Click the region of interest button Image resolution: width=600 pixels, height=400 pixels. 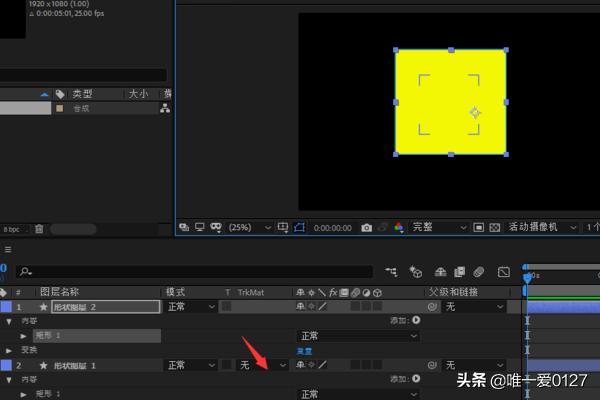478,228
